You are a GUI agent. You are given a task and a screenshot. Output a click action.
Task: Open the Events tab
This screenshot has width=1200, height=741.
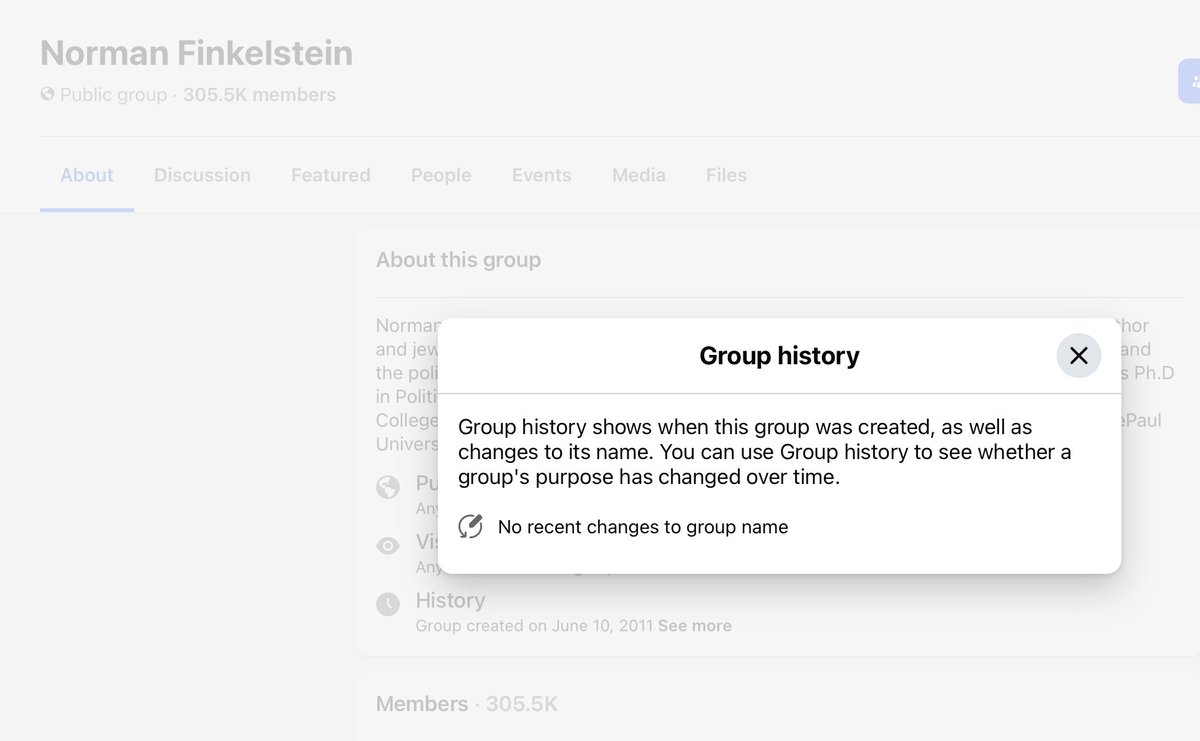pyautogui.click(x=542, y=175)
